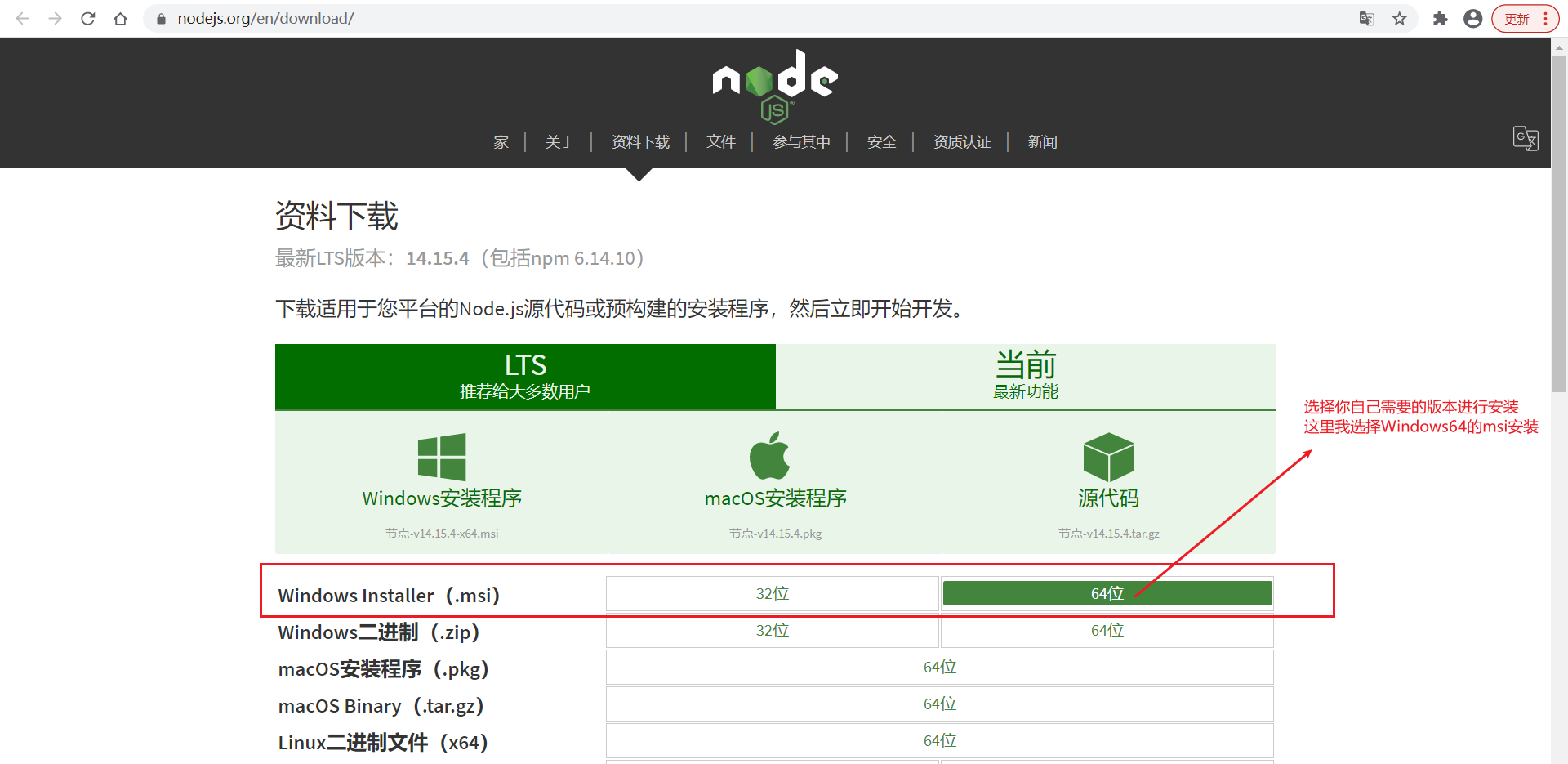This screenshot has width=1568, height=764.
Task: Download 32位 Windows二进制 (.zip)
Action: click(773, 631)
